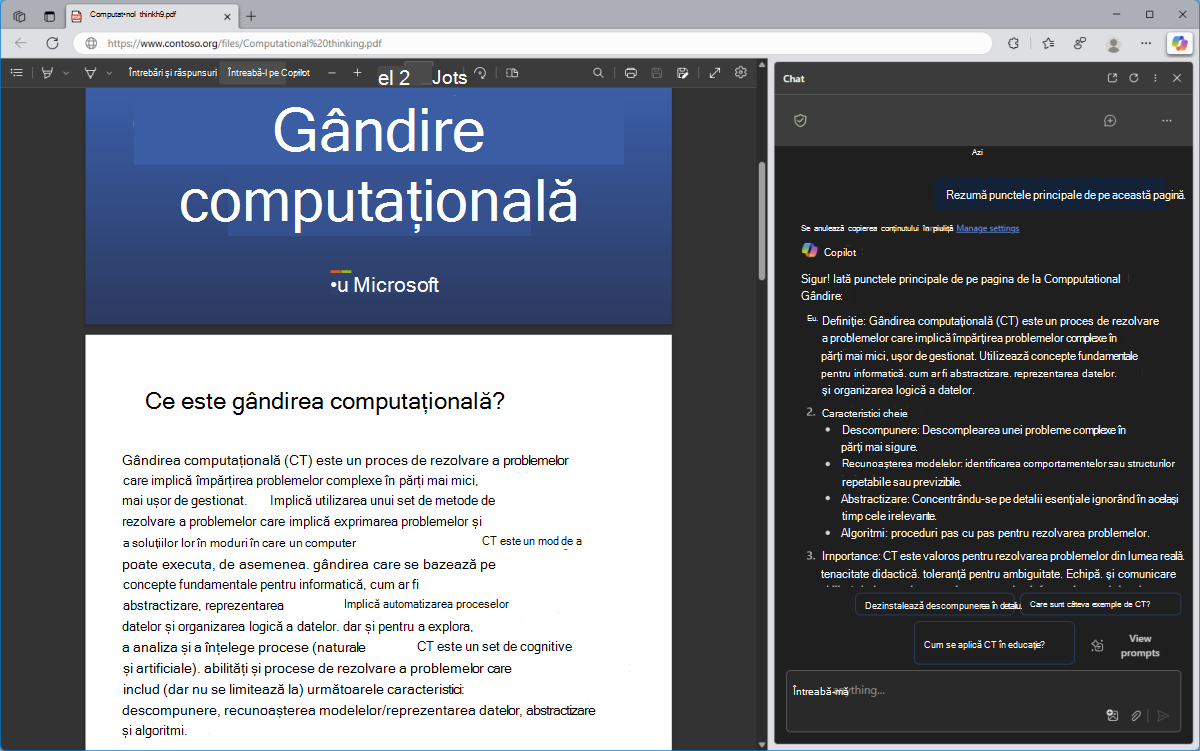The image size is (1200, 751).
Task: Refresh the Copilot chat pane
Action: click(x=1134, y=78)
